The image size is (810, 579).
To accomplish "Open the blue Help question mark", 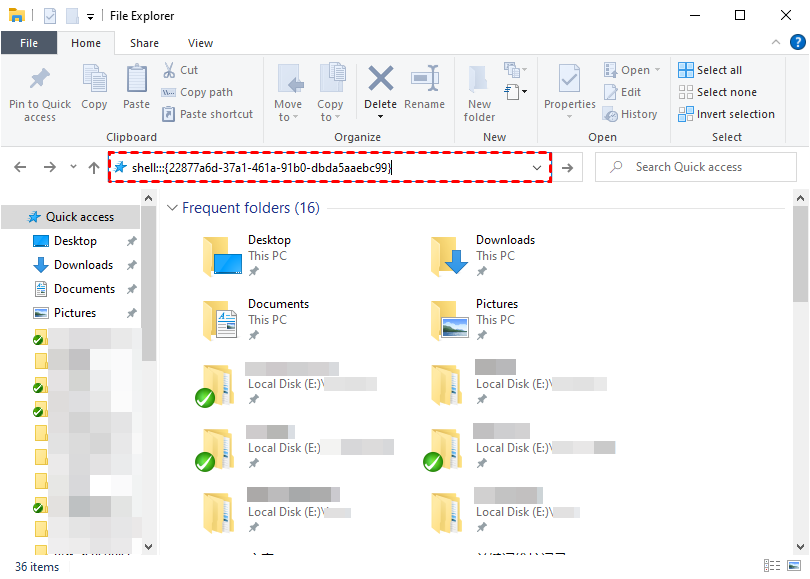I will [798, 42].
